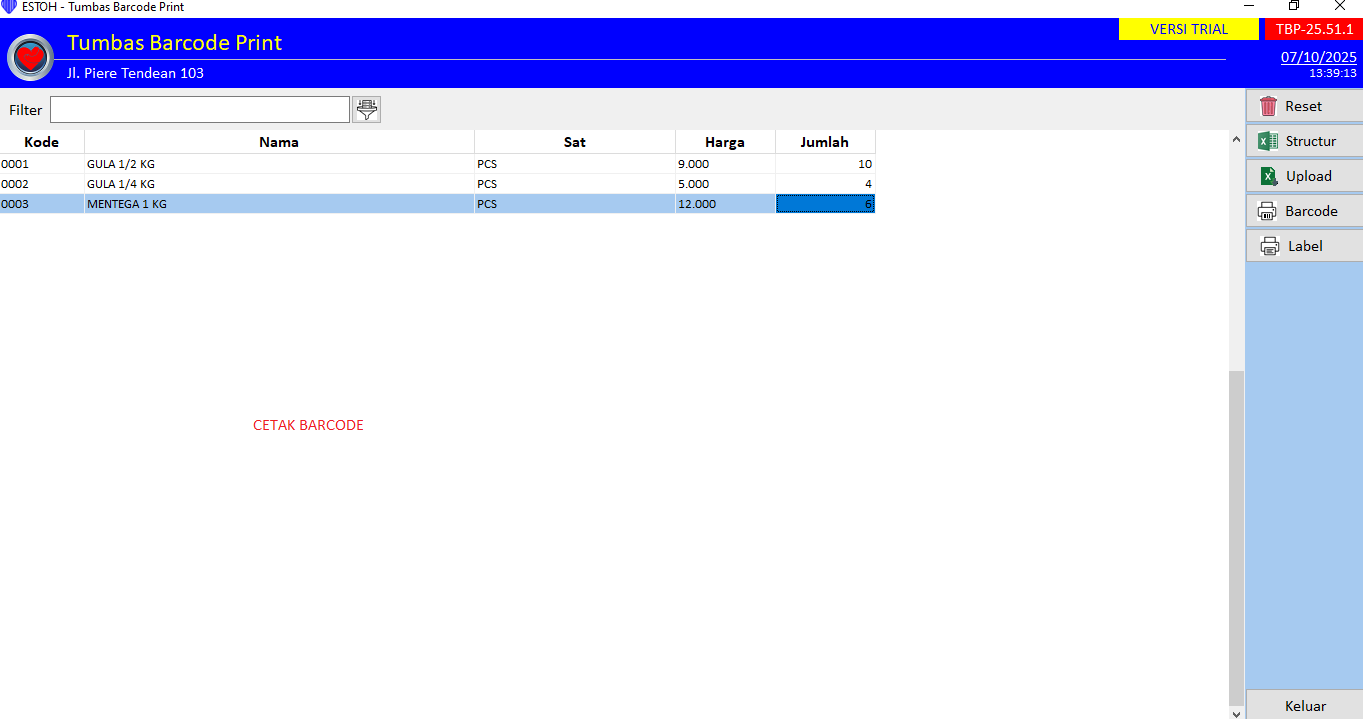Click the VERSI TRIAL yellow label
Screen dimensions: 1363x719
[1189, 29]
